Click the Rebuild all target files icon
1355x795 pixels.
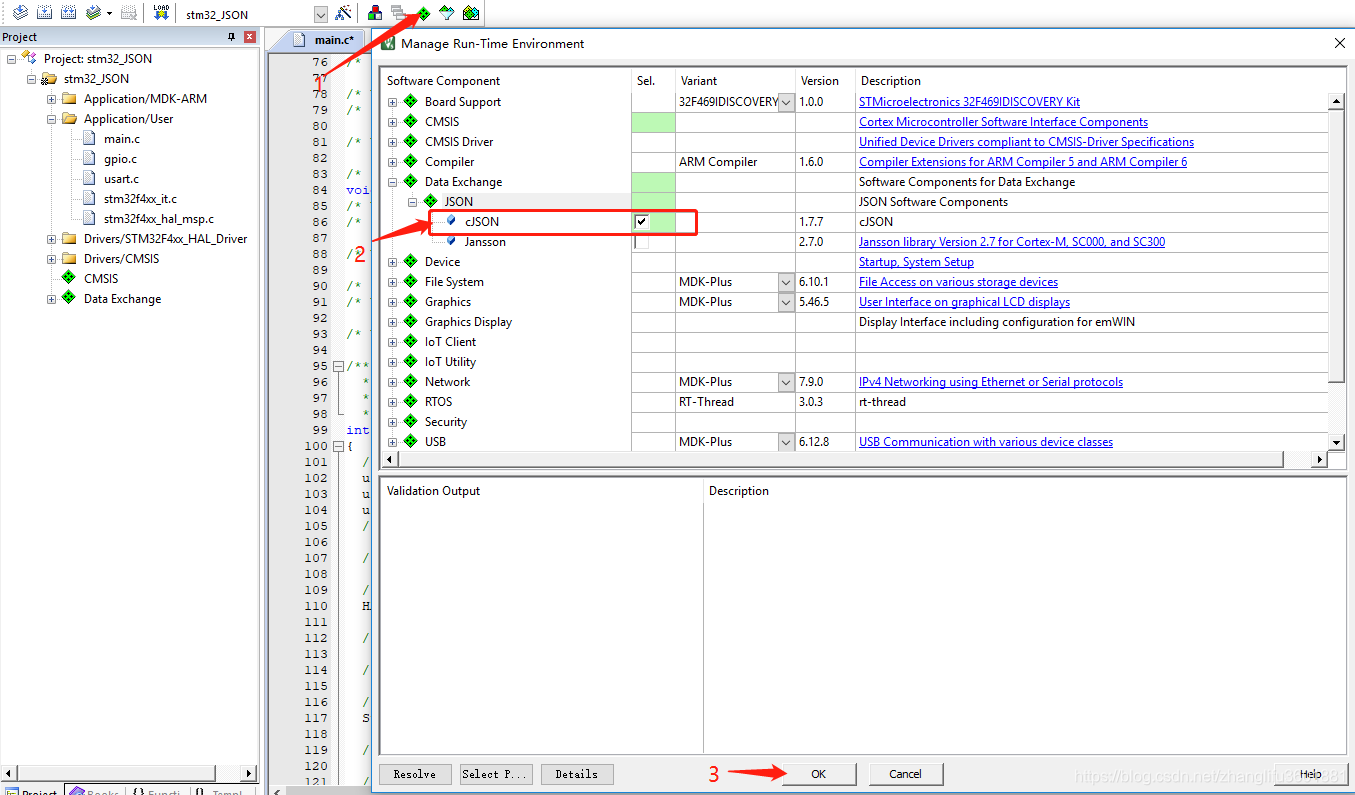66,13
